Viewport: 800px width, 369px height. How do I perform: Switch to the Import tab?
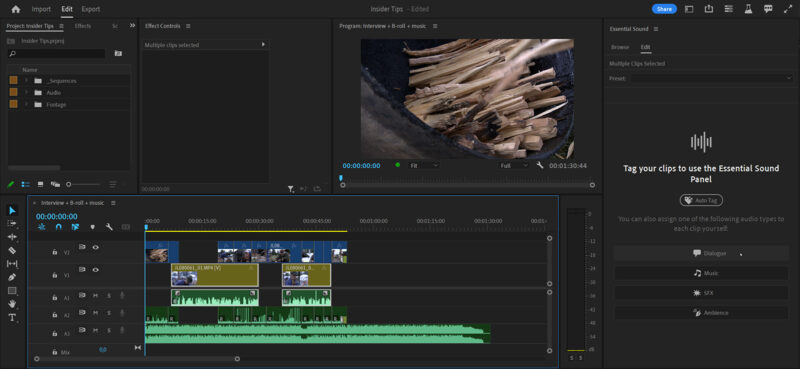pos(41,9)
